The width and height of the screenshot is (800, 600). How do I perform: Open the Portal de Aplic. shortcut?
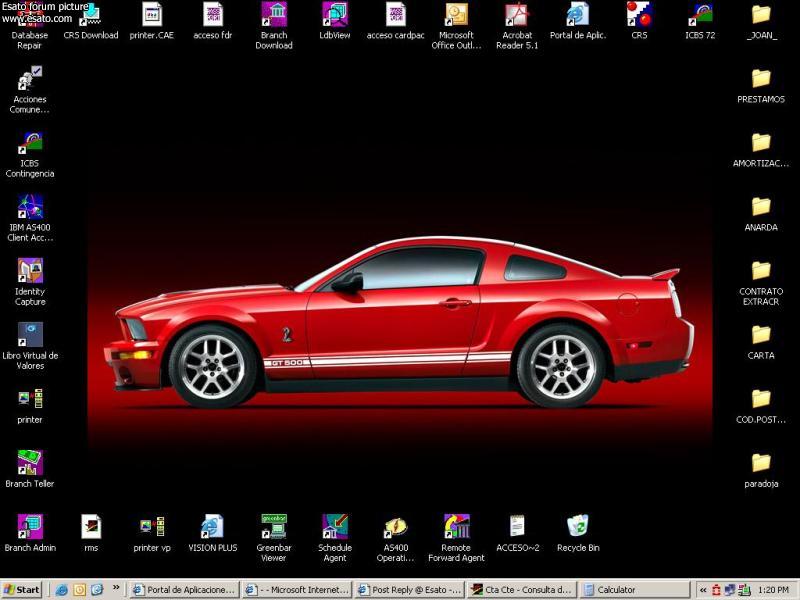click(x=578, y=21)
